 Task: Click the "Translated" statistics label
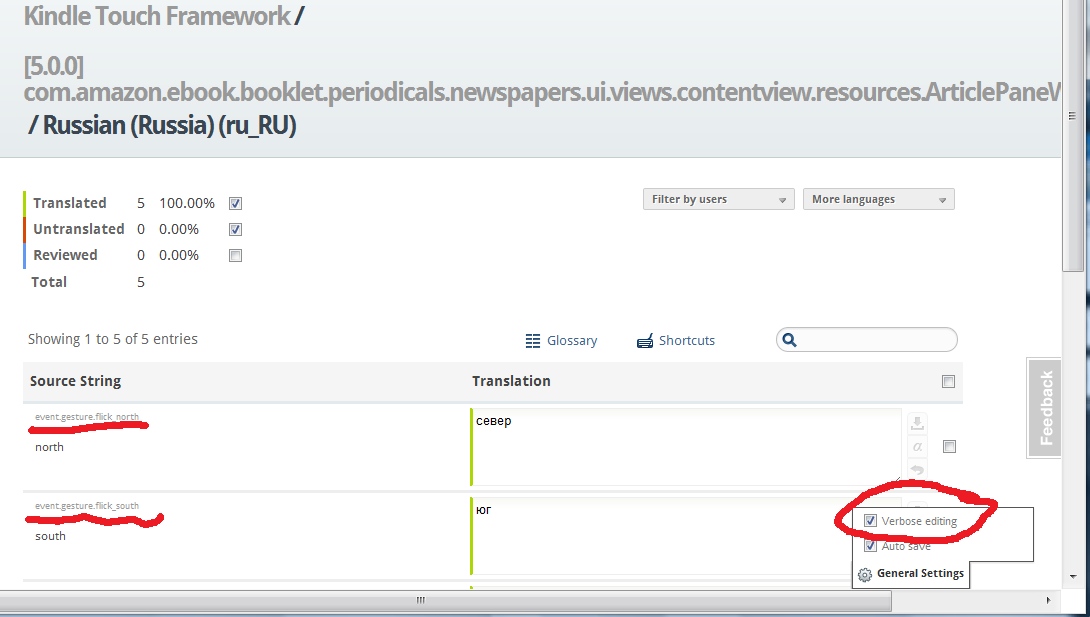click(x=70, y=203)
